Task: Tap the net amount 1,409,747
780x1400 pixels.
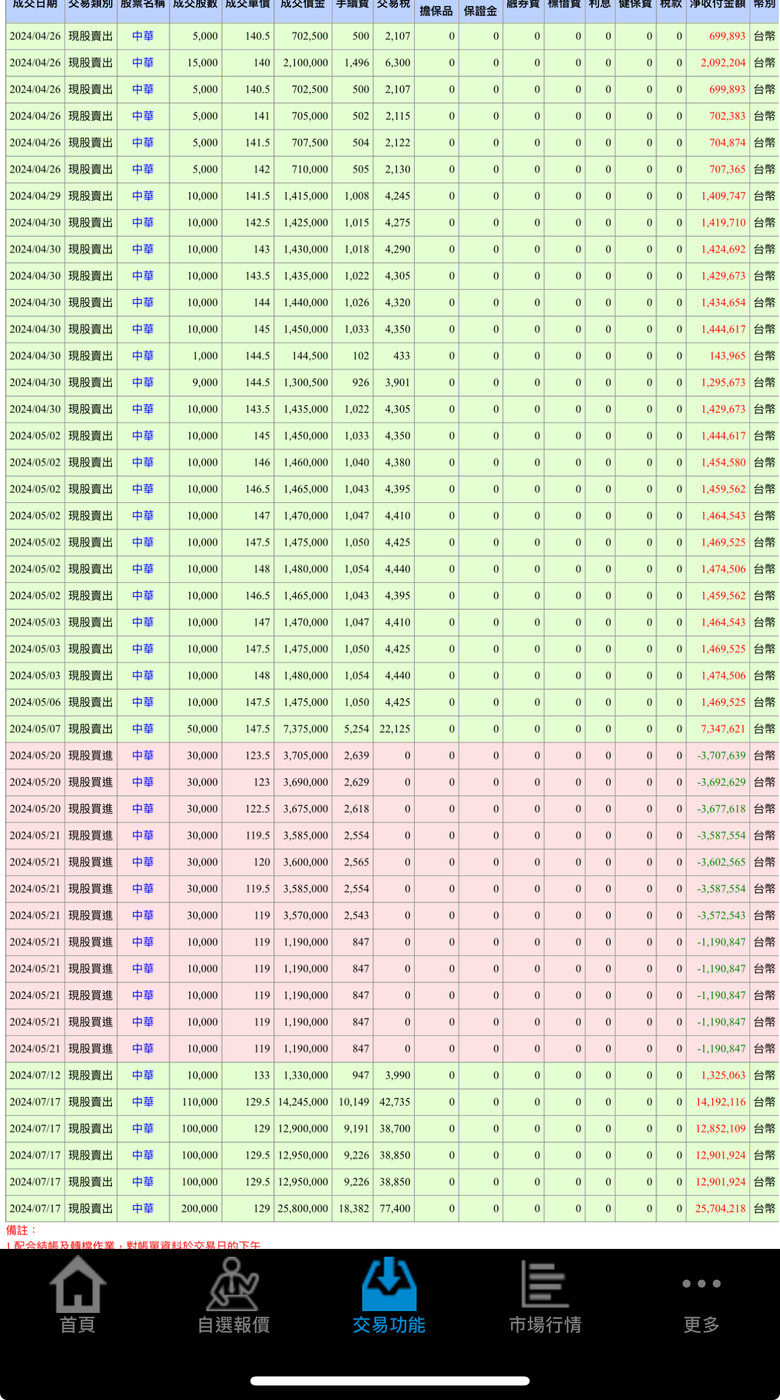Action: coord(721,196)
